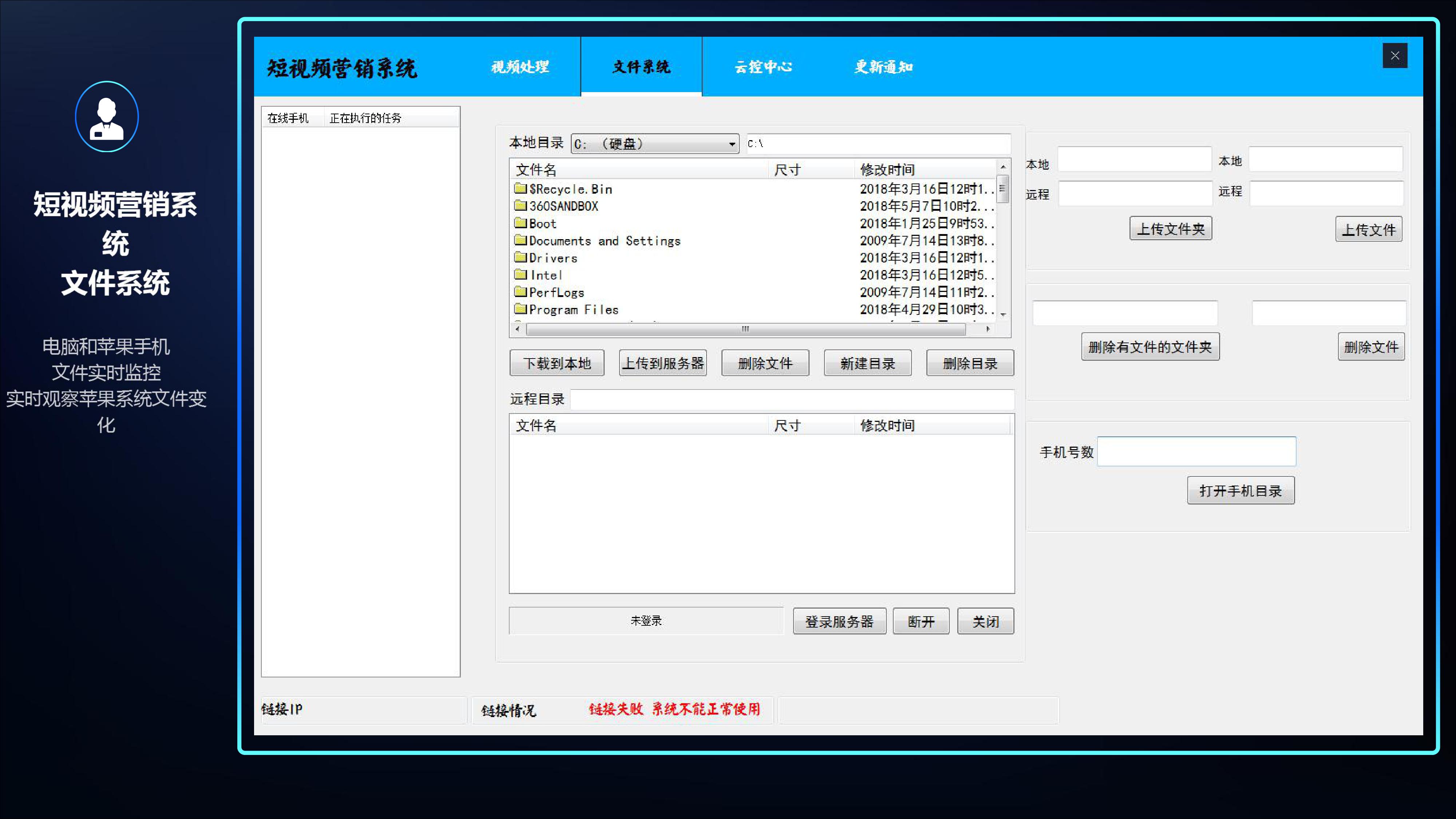
Task: Sort local list by 修改时间 column
Action: [x=925, y=170]
